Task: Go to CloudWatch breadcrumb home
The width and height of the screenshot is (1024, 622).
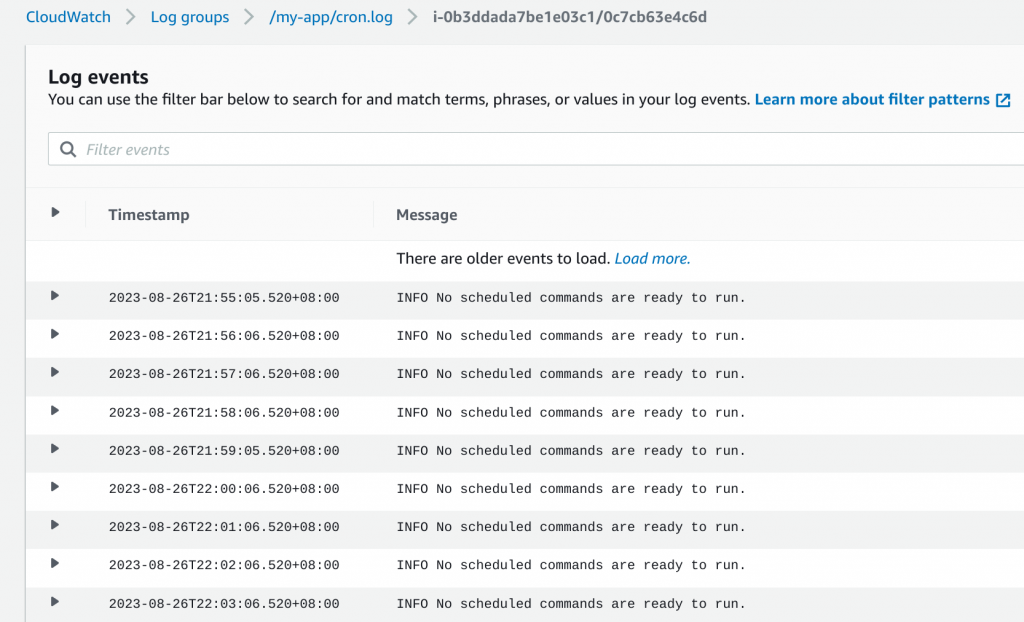Action: coord(68,17)
